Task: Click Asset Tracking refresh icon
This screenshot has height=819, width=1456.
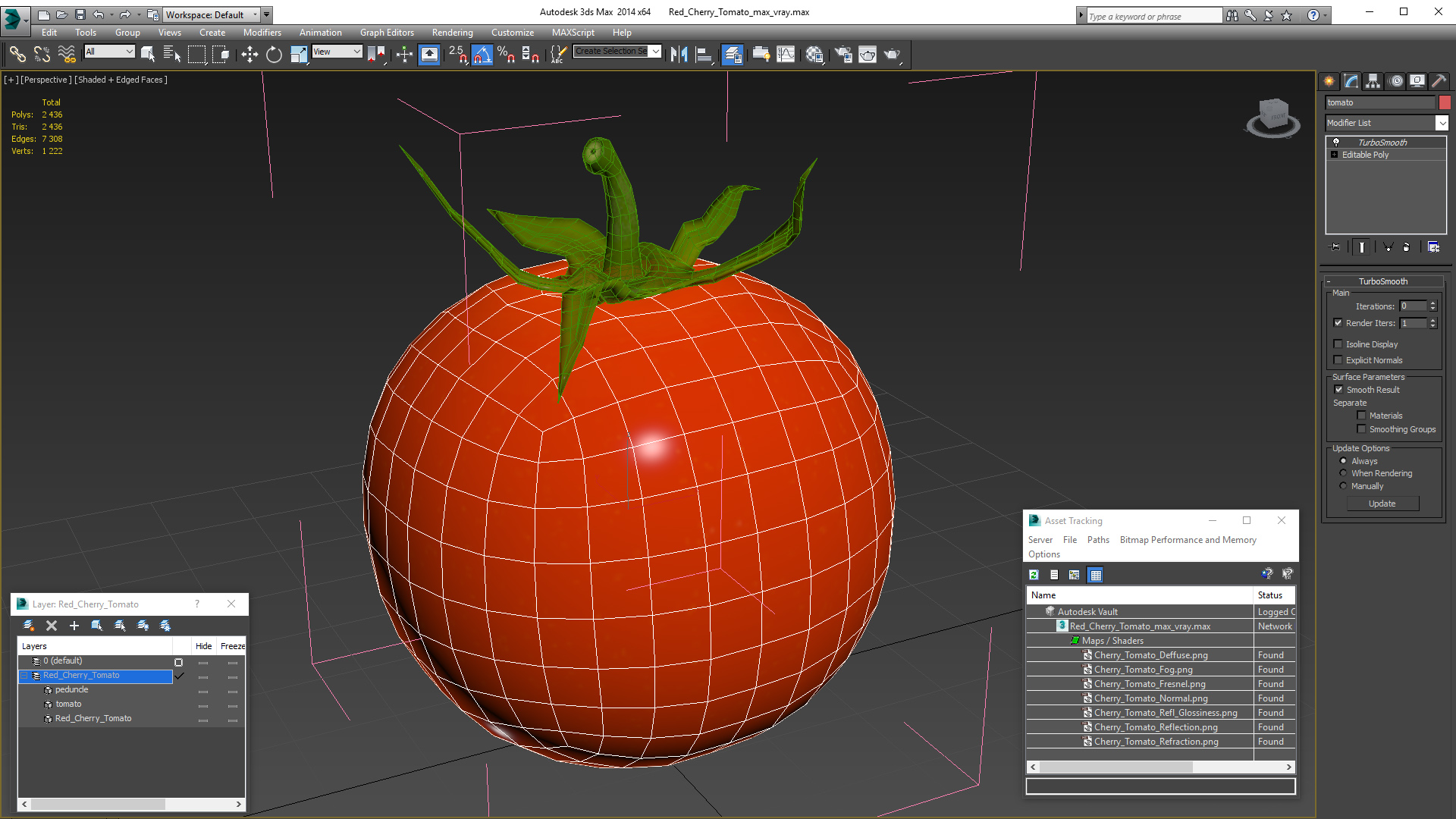Action: point(1034,575)
